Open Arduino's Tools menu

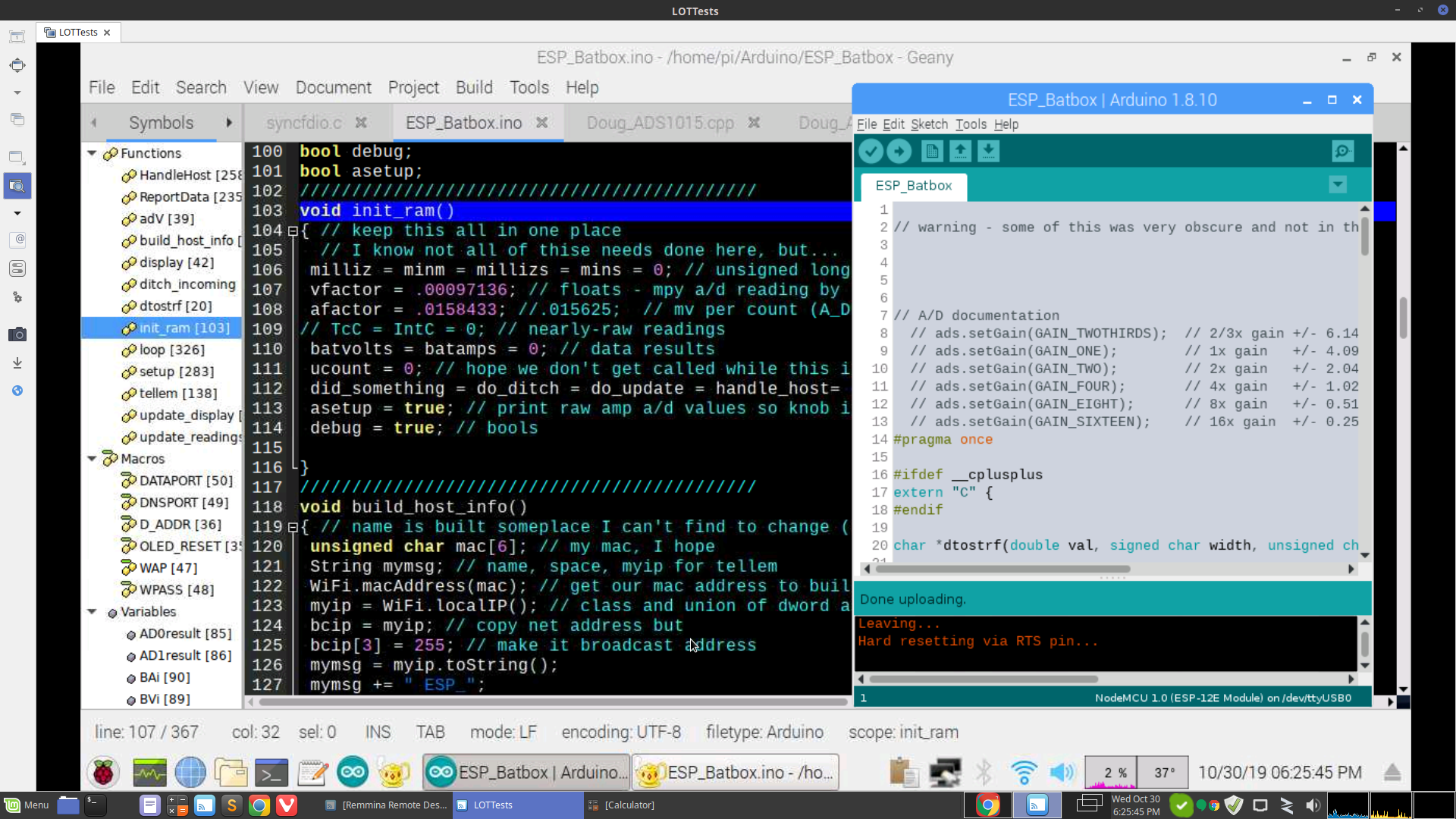click(971, 124)
